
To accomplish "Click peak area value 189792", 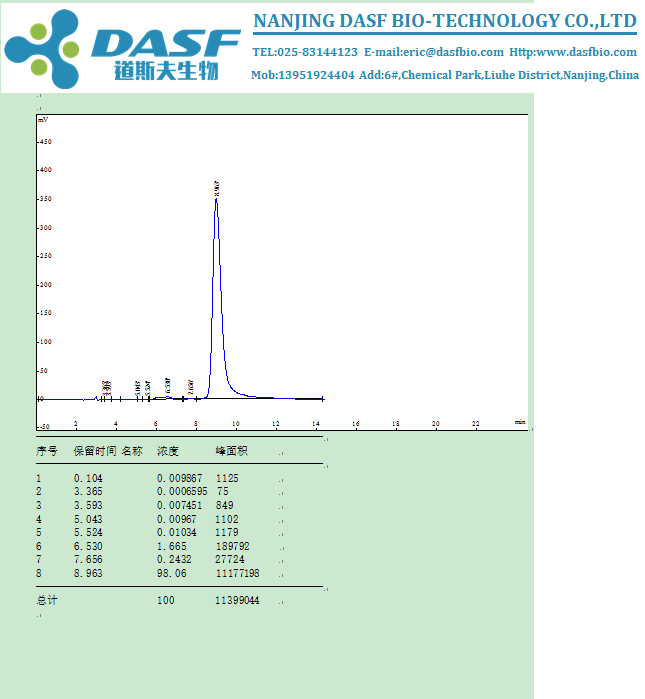I will [233, 546].
